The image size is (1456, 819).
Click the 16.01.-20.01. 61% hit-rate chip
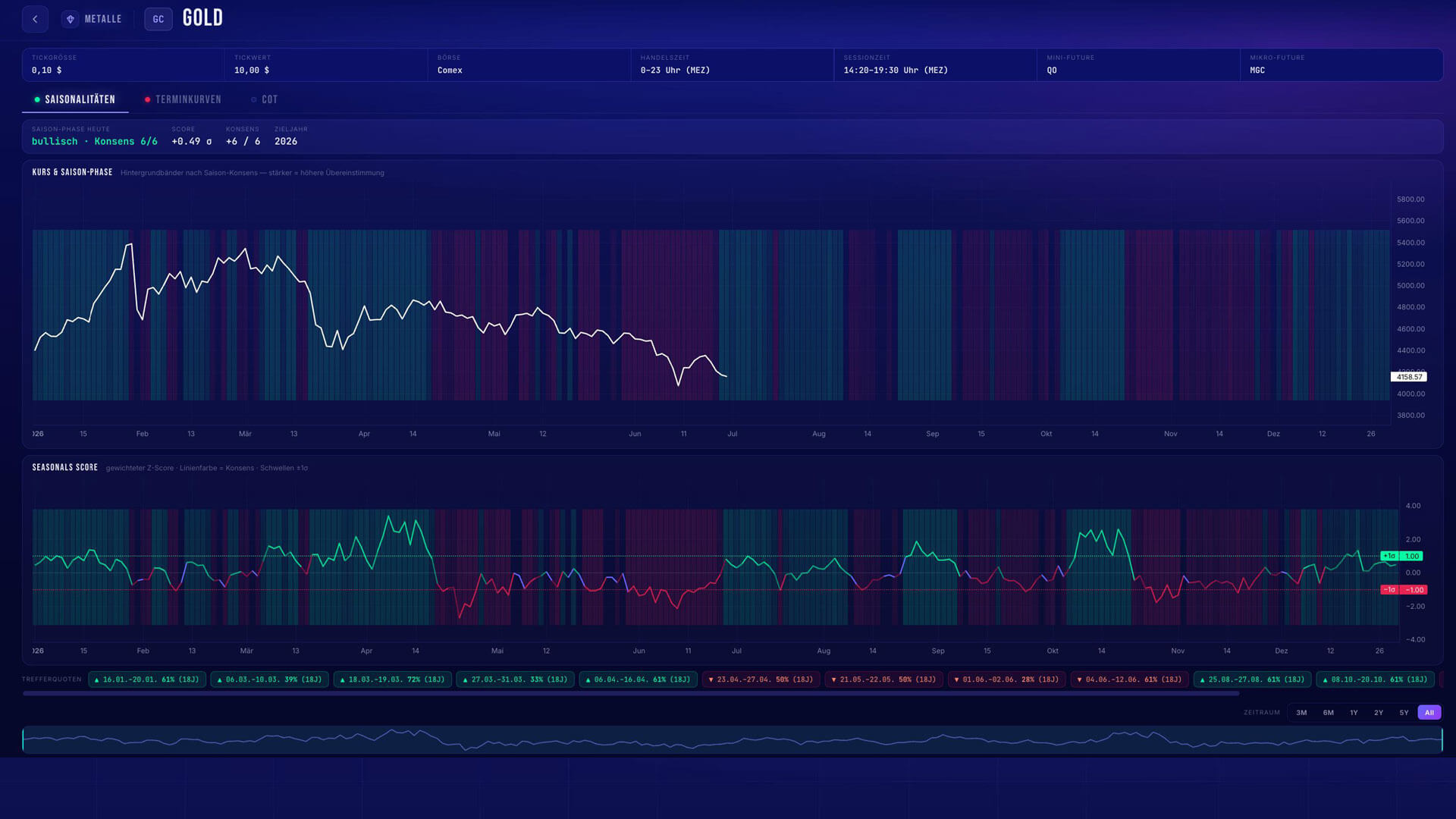pyautogui.click(x=146, y=679)
